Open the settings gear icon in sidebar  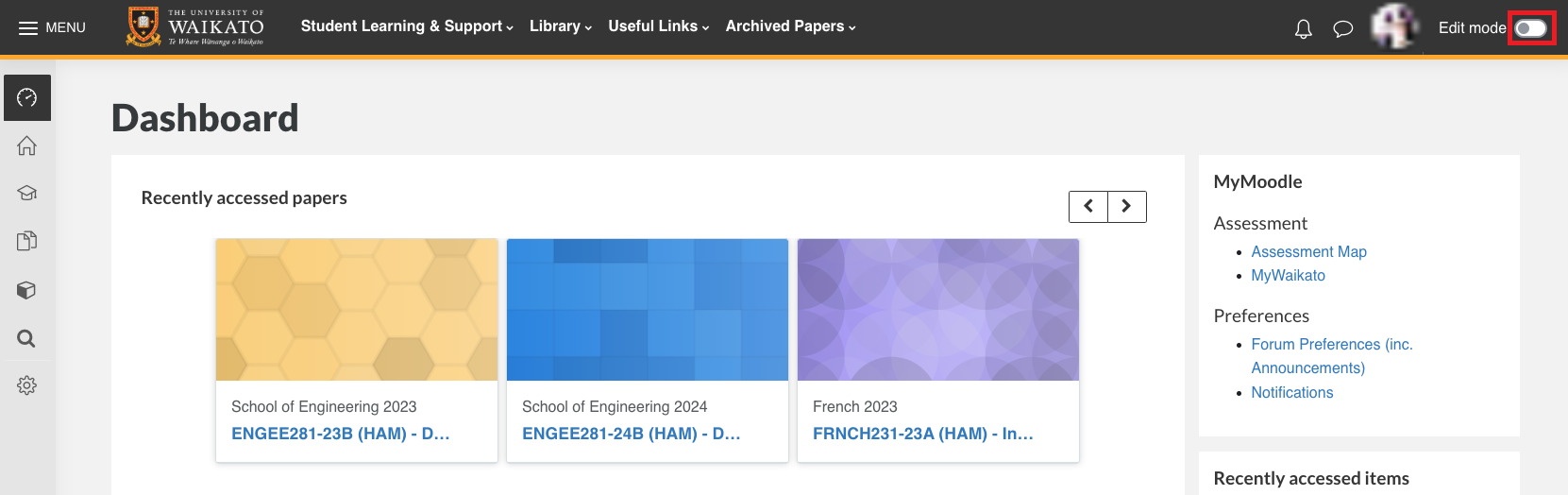(x=27, y=385)
